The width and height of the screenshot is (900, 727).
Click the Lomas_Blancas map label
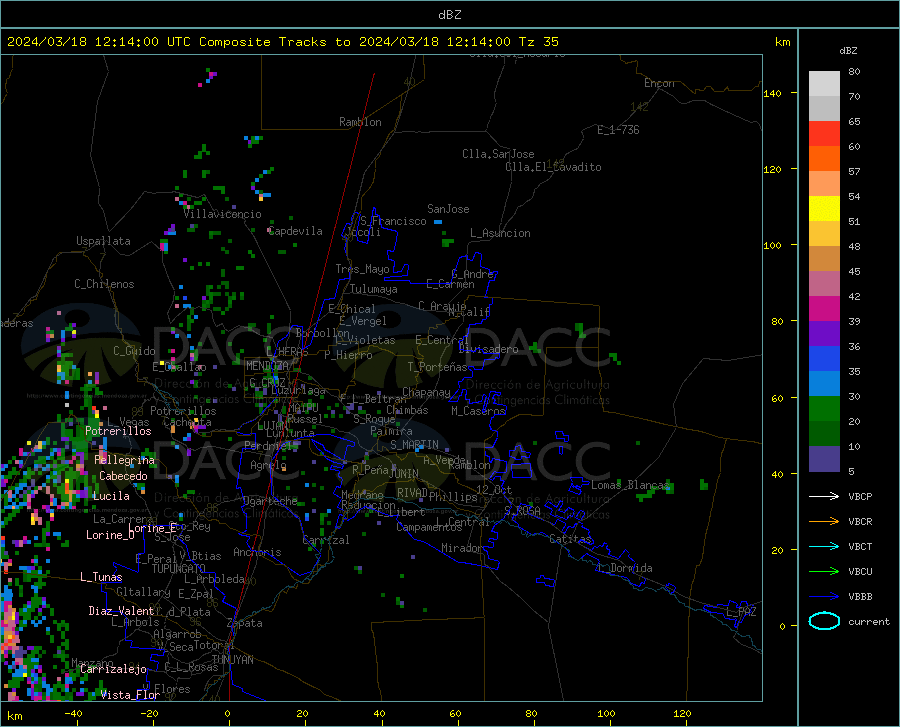click(x=630, y=485)
